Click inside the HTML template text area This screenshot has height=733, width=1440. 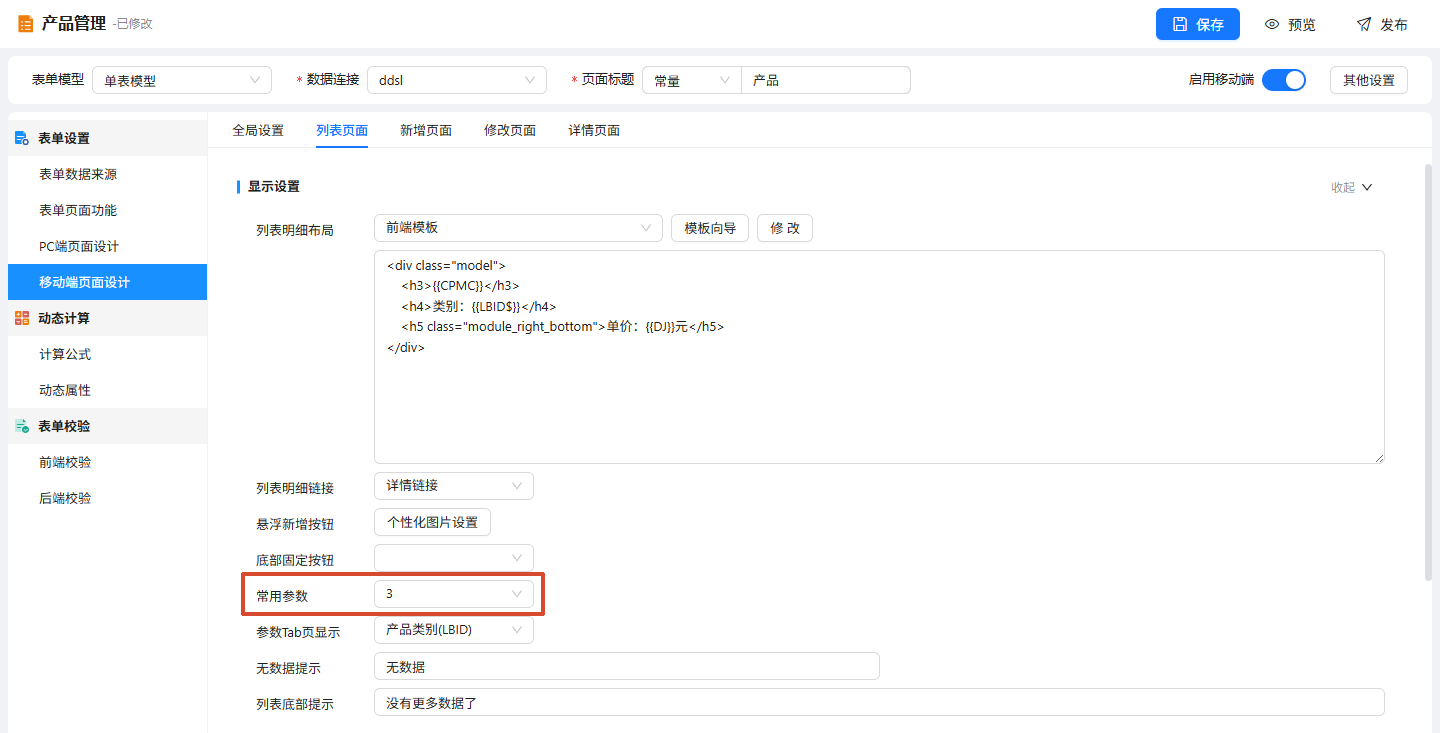tap(879, 357)
